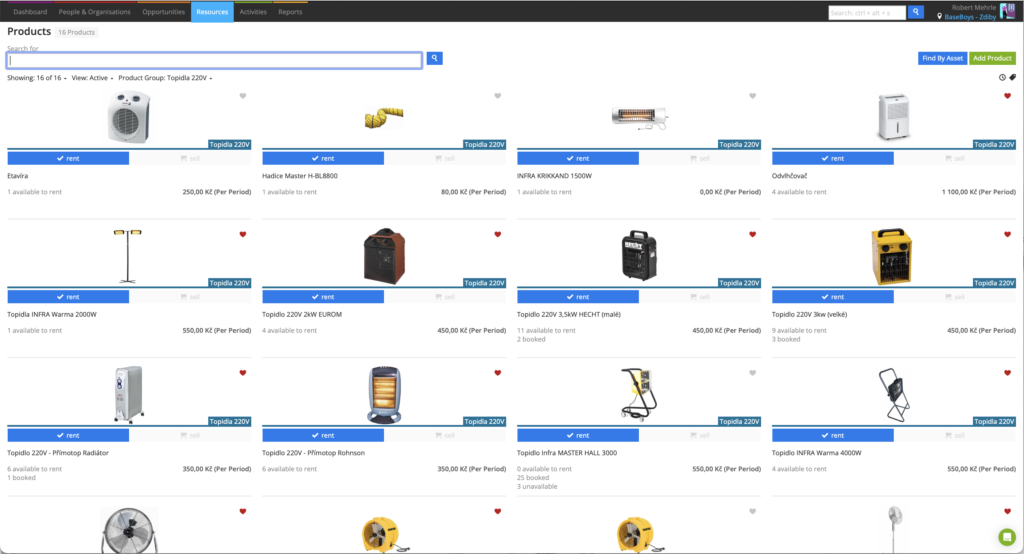
Task: Open the 'Product Group: Topidla 220V' filter
Action: pyautogui.click(x=165, y=78)
